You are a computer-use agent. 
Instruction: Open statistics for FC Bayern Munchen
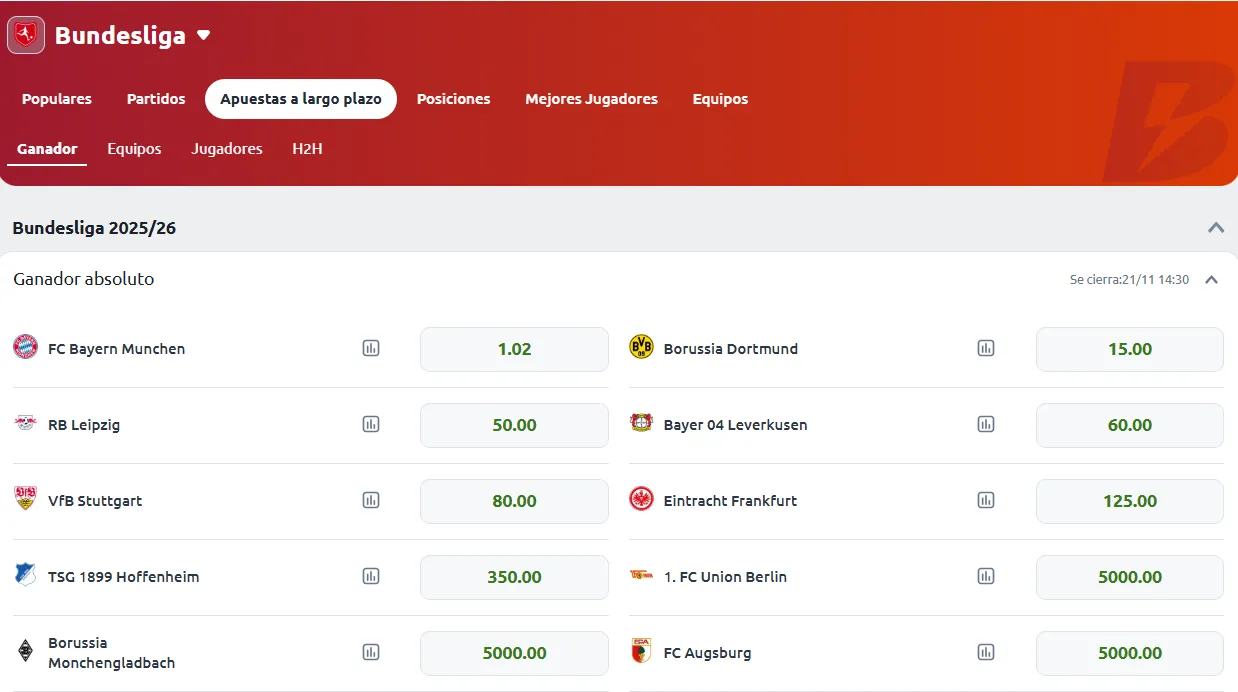371,348
